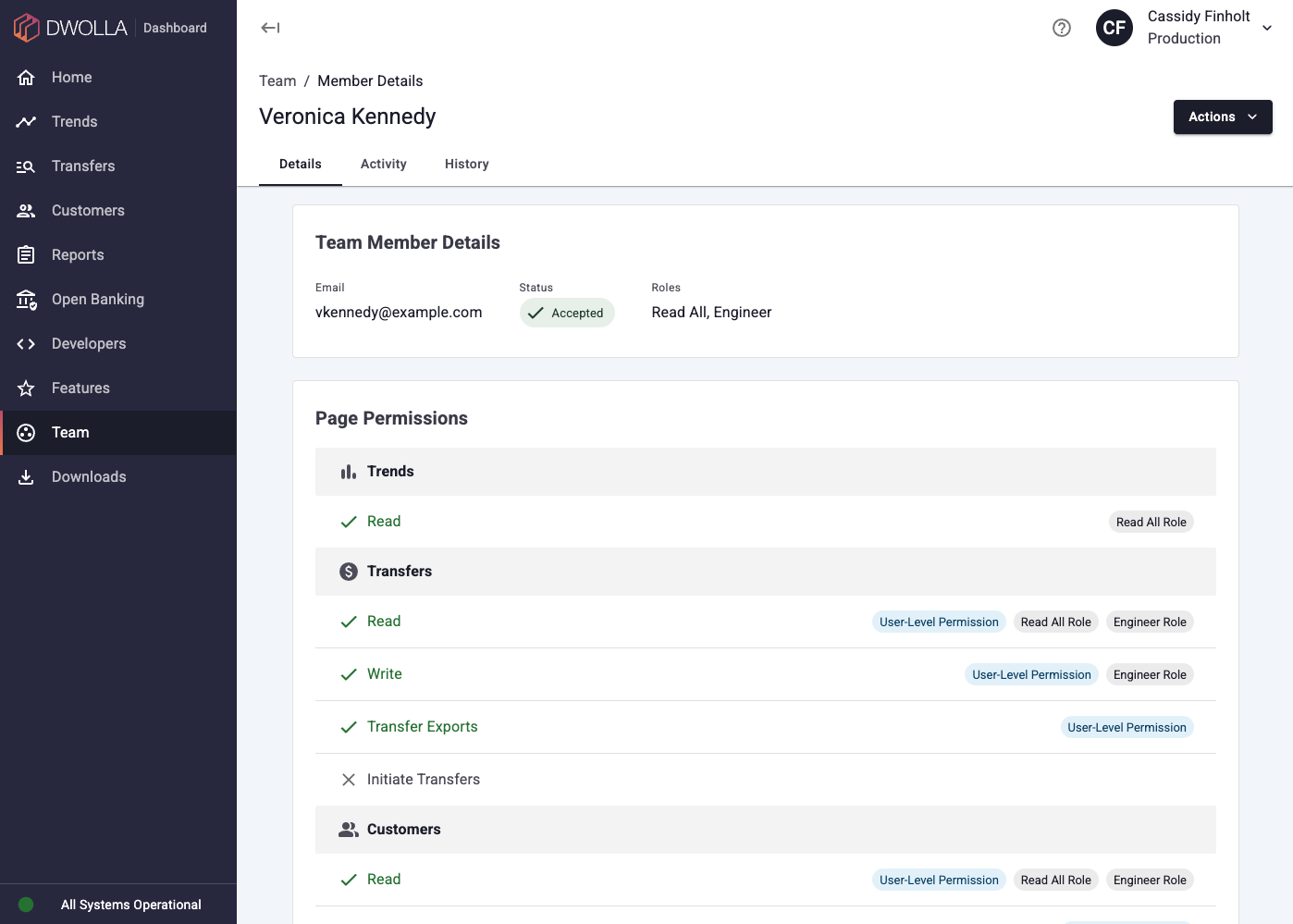Click the Features star icon
The image size is (1293, 924).
pyautogui.click(x=26, y=388)
